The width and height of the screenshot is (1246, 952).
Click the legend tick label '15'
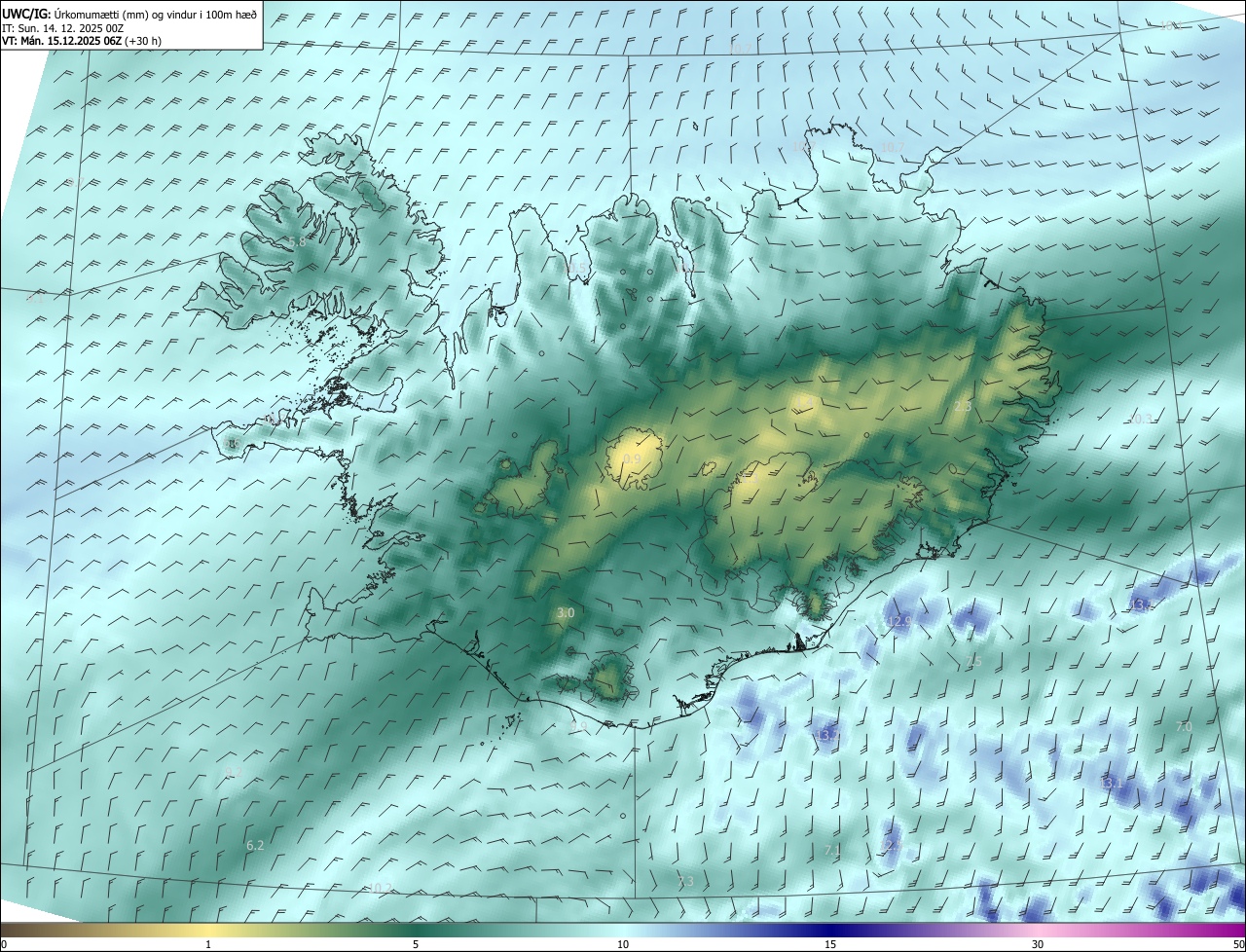[x=830, y=944]
